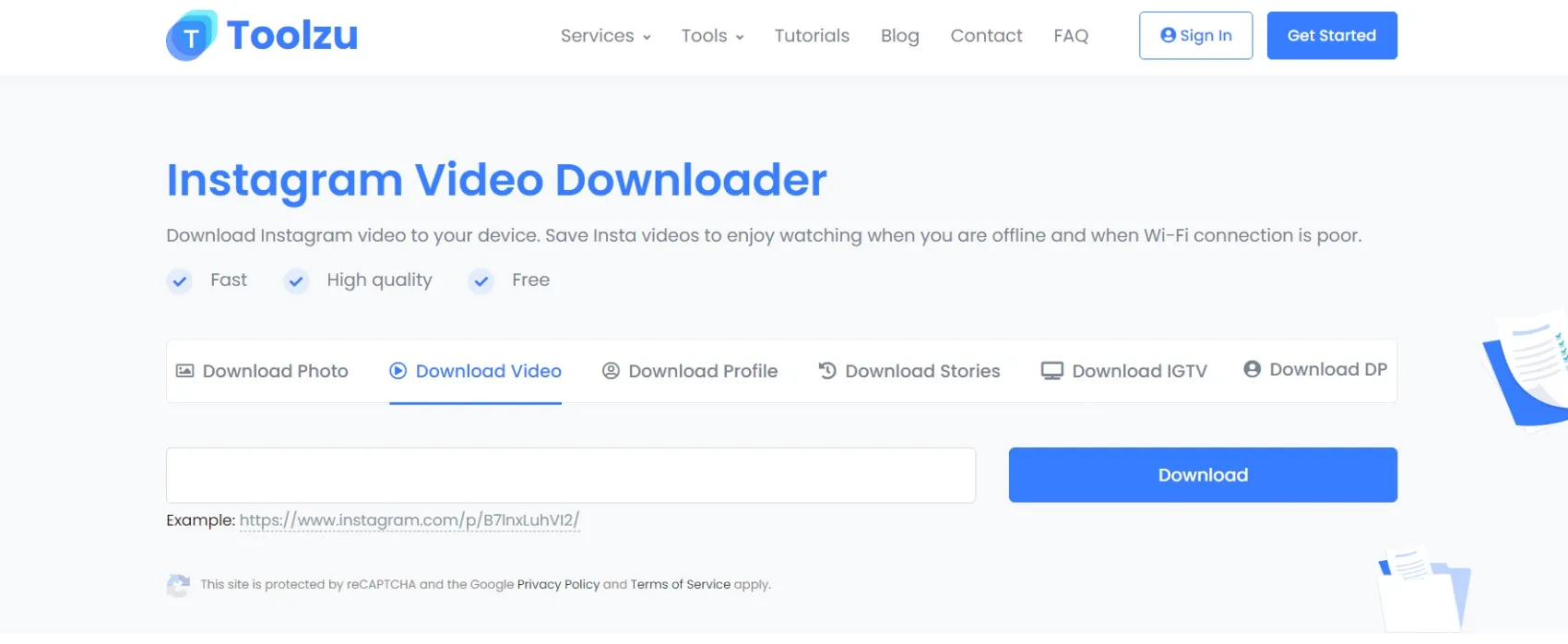Click the Instagram Video Downloader heading

coord(496,180)
